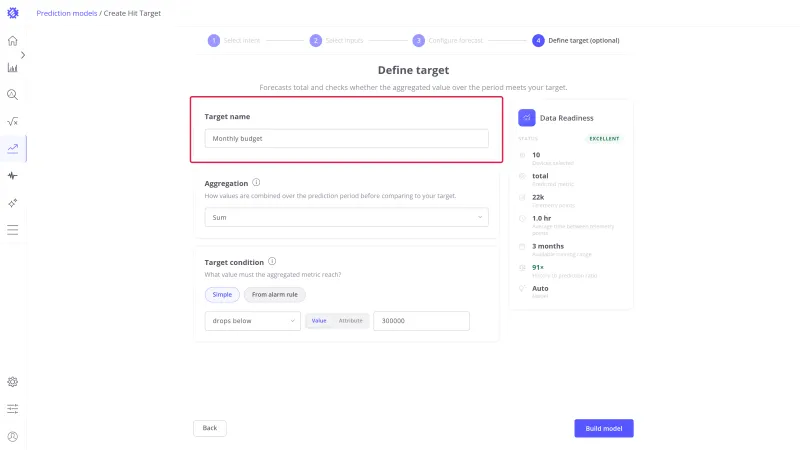Open the Aggregation Sum dropdown
Viewport: 800px width, 450px height.
coord(346,217)
